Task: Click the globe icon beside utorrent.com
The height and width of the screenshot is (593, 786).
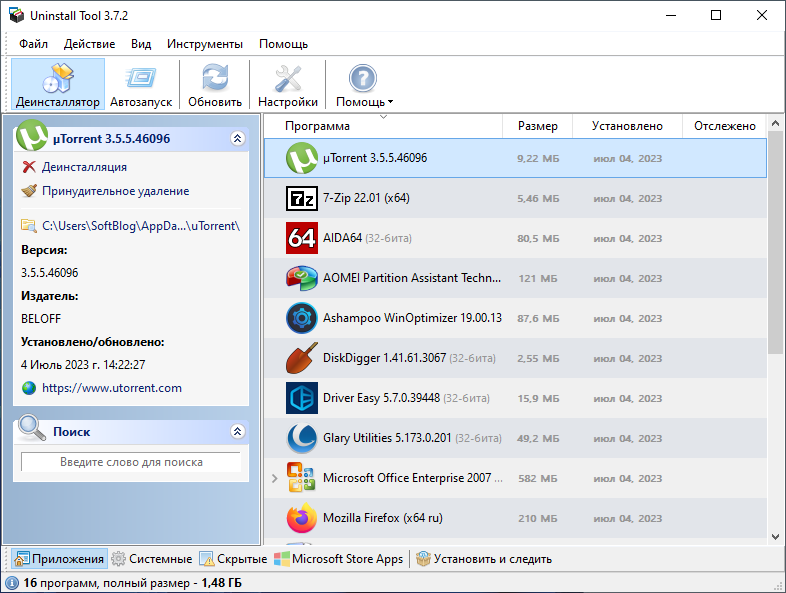Action: pyautogui.click(x=29, y=388)
